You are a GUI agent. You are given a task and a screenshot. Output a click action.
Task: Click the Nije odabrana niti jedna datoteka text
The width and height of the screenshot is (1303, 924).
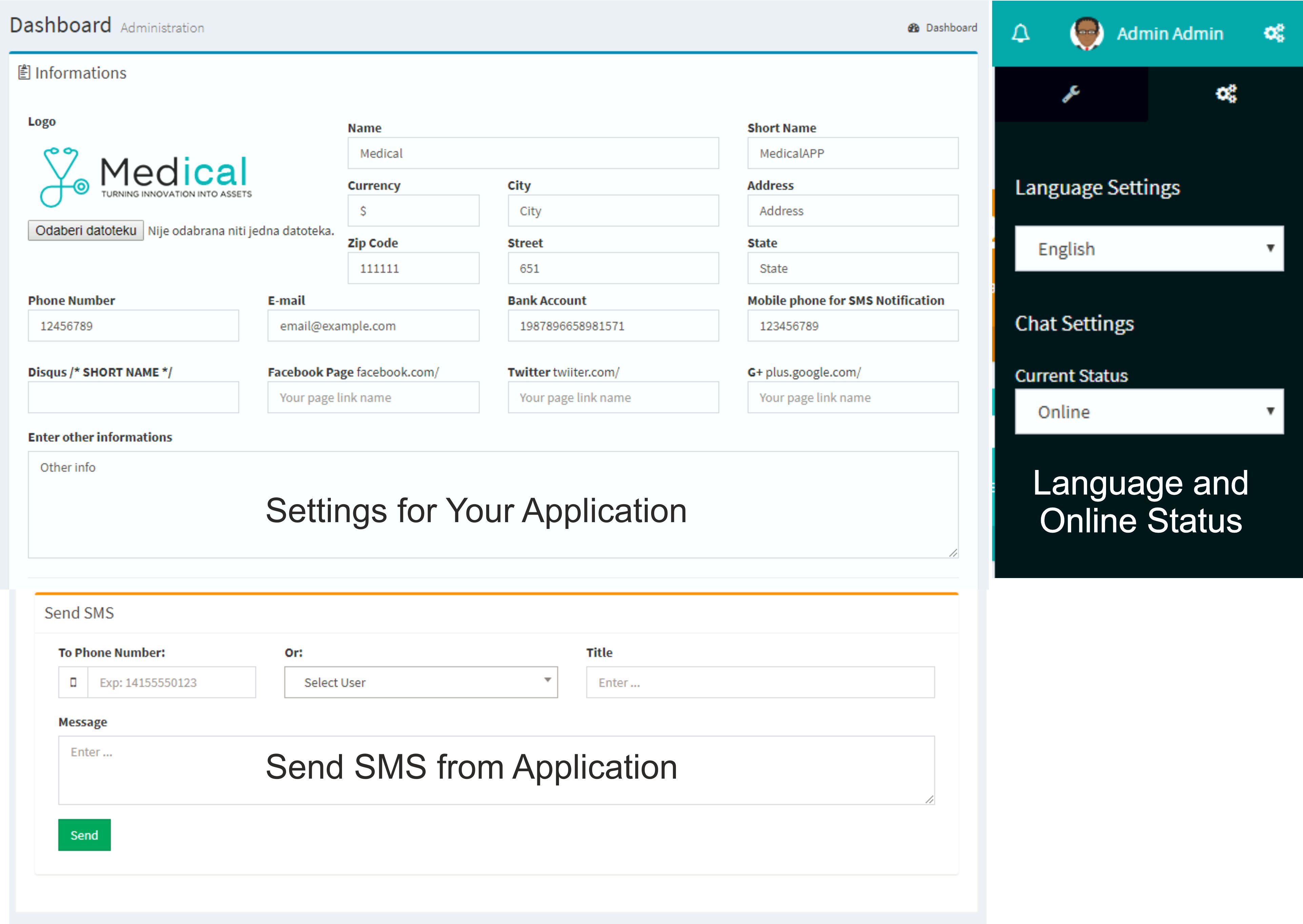[x=241, y=230]
